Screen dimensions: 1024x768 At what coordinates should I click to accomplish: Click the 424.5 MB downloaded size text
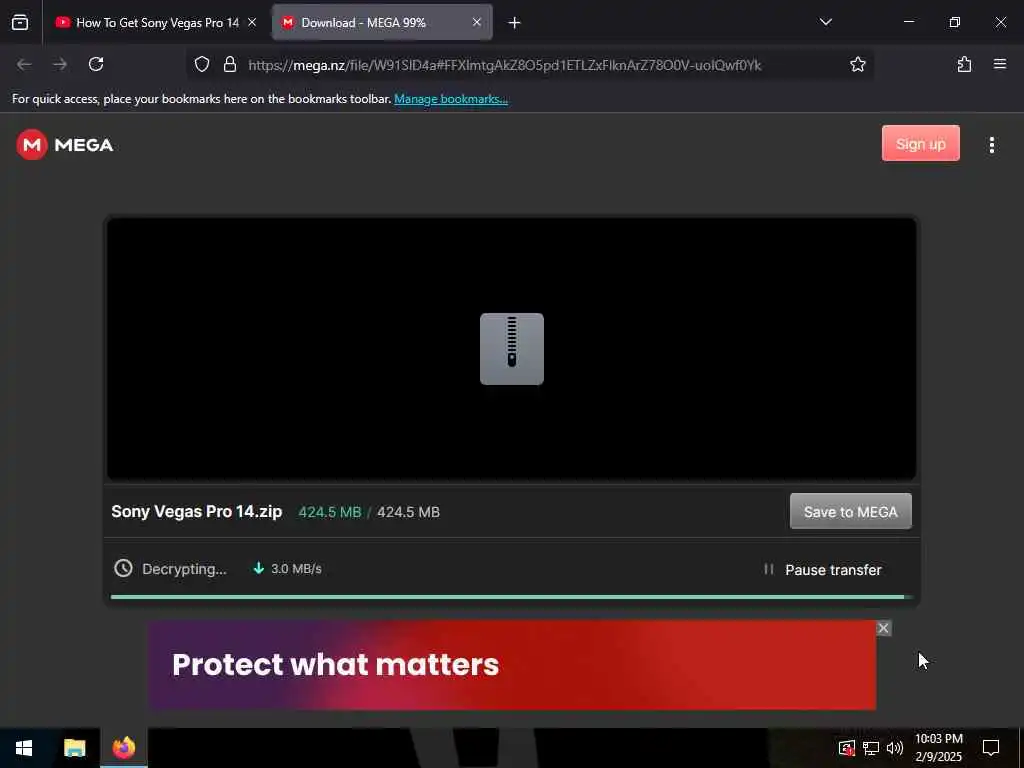tap(330, 512)
